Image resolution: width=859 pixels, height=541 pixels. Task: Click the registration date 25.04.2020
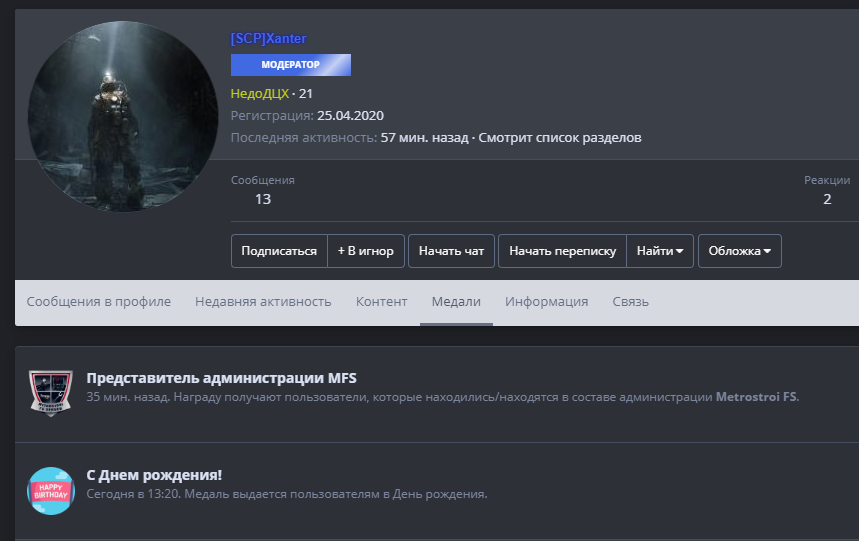351,116
